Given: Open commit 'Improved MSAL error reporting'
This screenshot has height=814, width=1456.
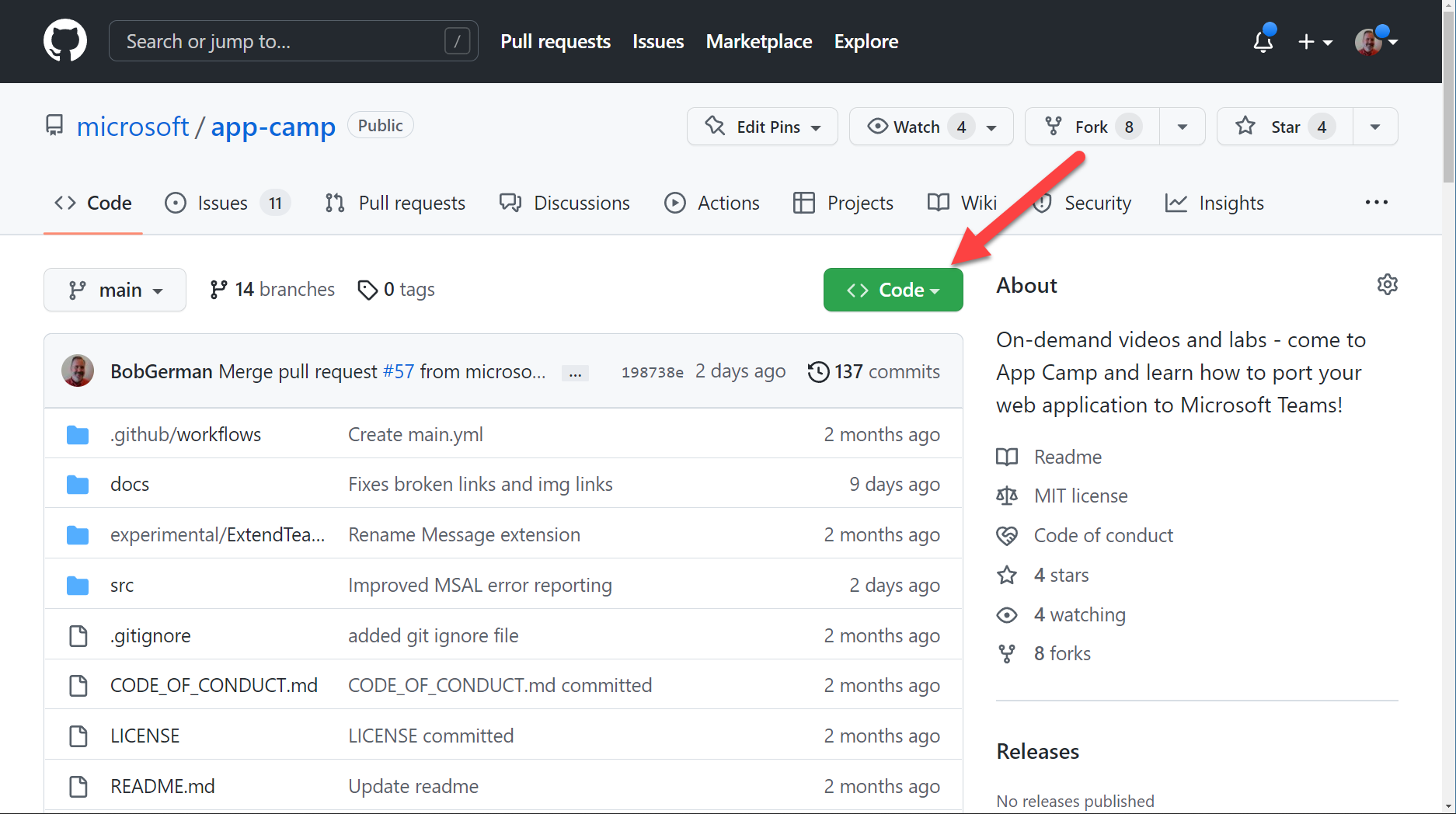Looking at the screenshot, I should click(x=480, y=585).
